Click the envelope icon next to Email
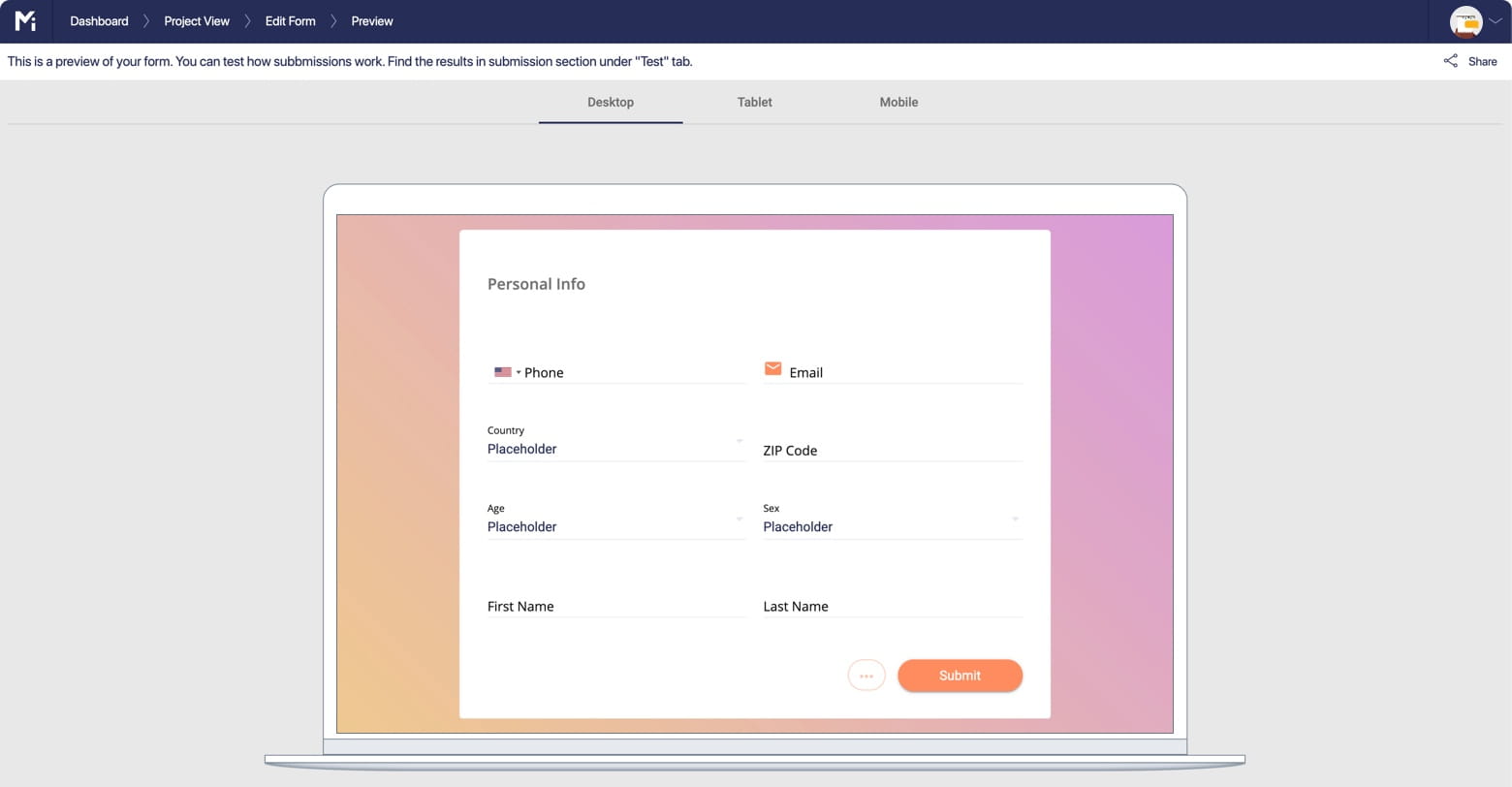The height and width of the screenshot is (787, 1512). [x=772, y=368]
